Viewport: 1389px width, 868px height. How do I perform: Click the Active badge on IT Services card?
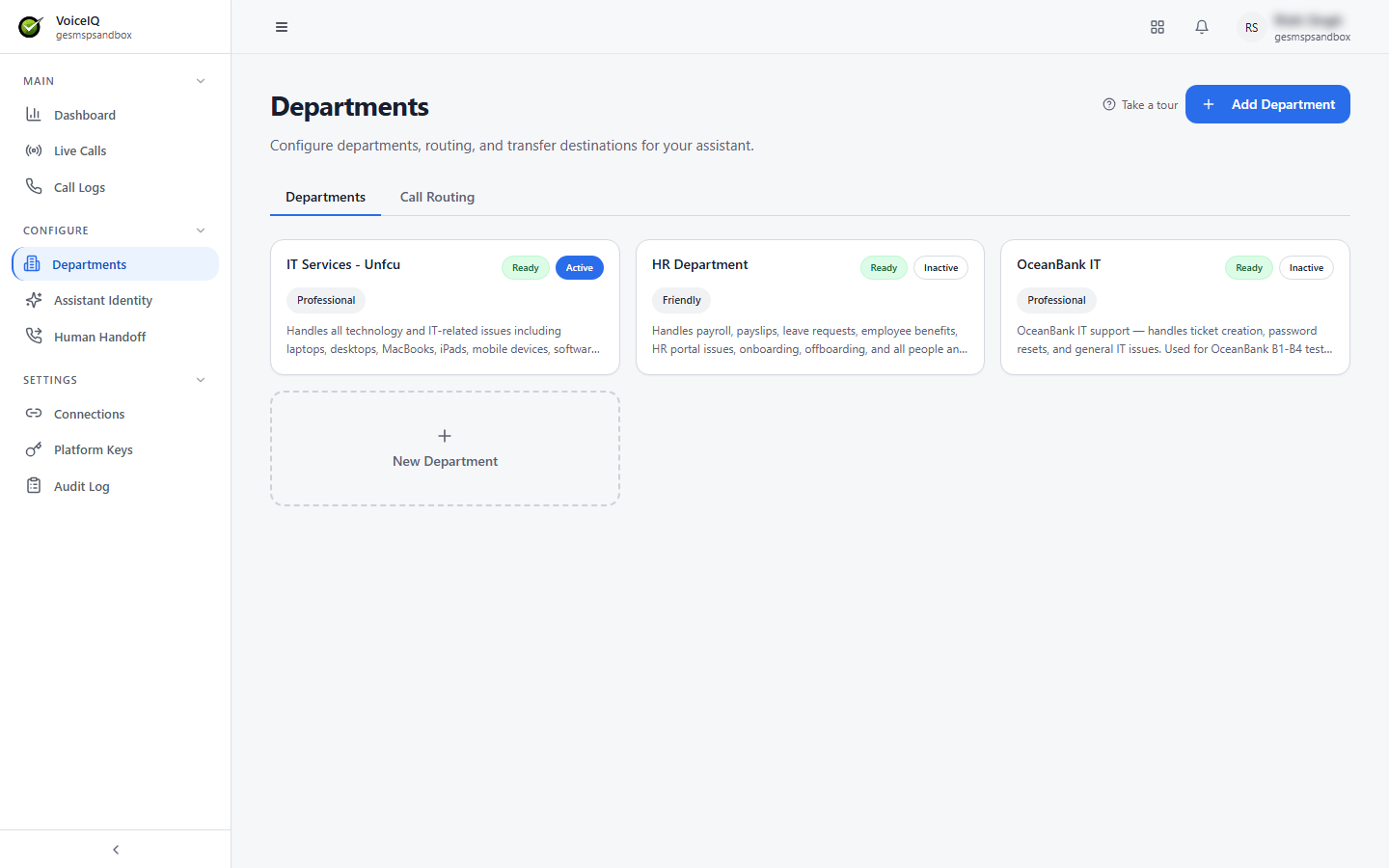coord(580,268)
